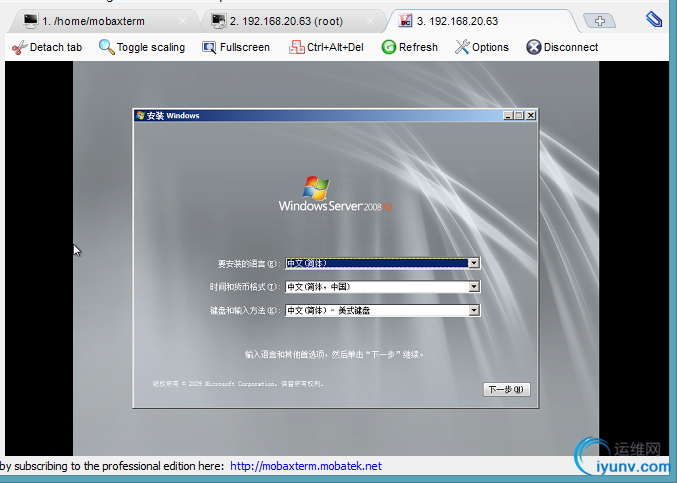Click terminal icon on /home/mobaxterm tab

click(30, 21)
